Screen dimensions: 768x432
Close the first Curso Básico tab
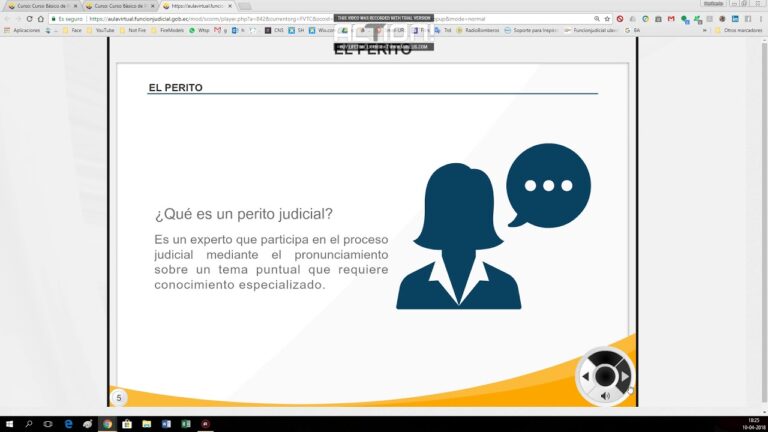pyautogui.click(x=75, y=6)
